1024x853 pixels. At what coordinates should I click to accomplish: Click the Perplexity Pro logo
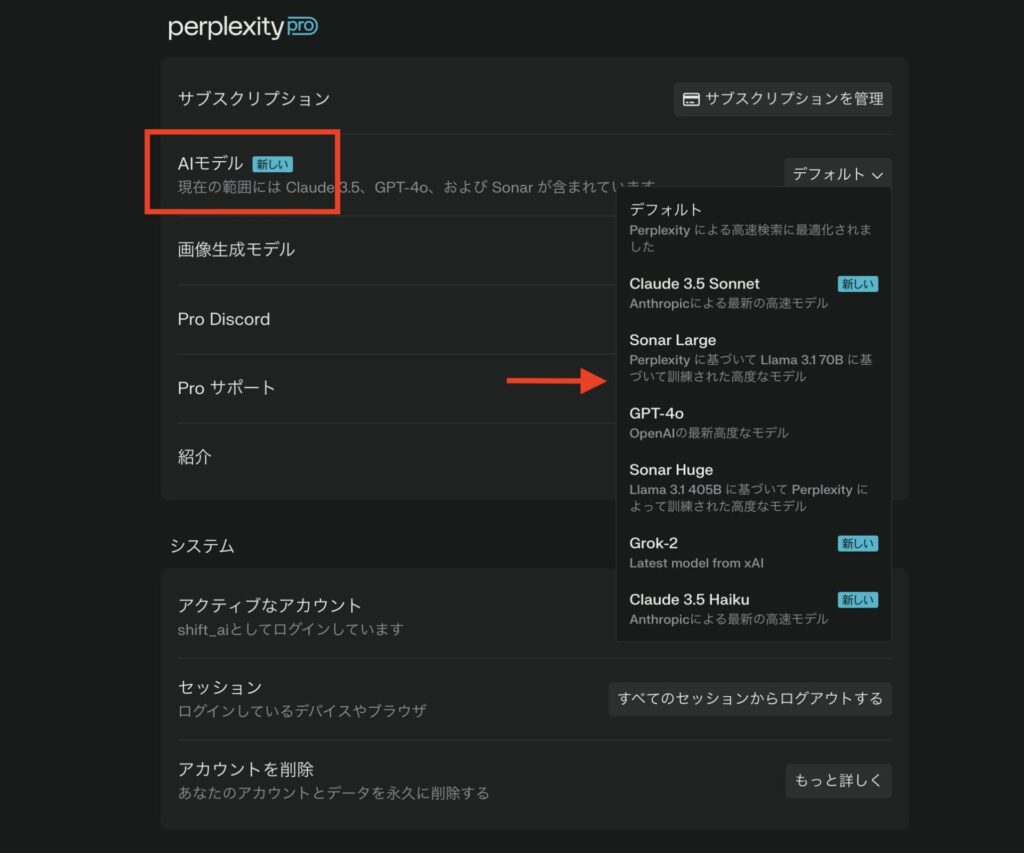pyautogui.click(x=243, y=27)
